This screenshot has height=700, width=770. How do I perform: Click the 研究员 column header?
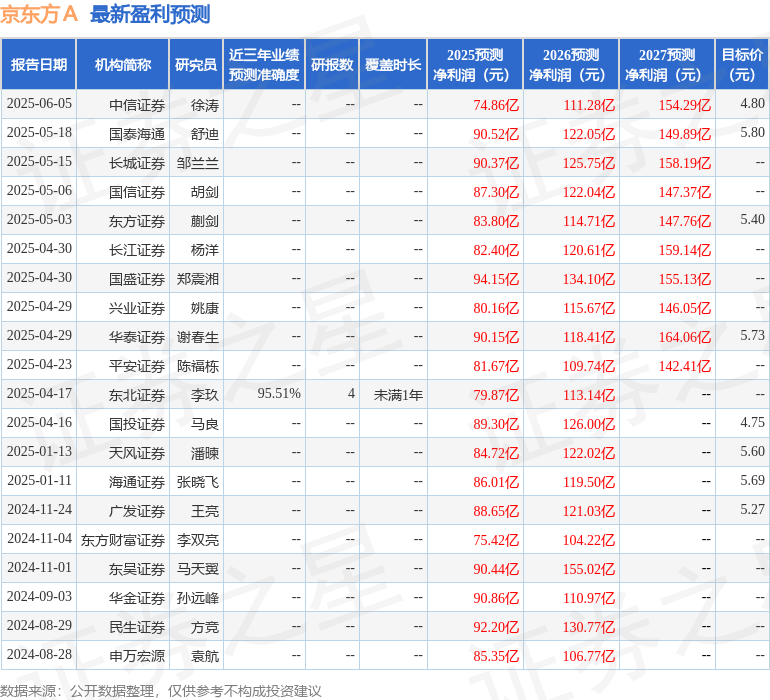(x=196, y=64)
